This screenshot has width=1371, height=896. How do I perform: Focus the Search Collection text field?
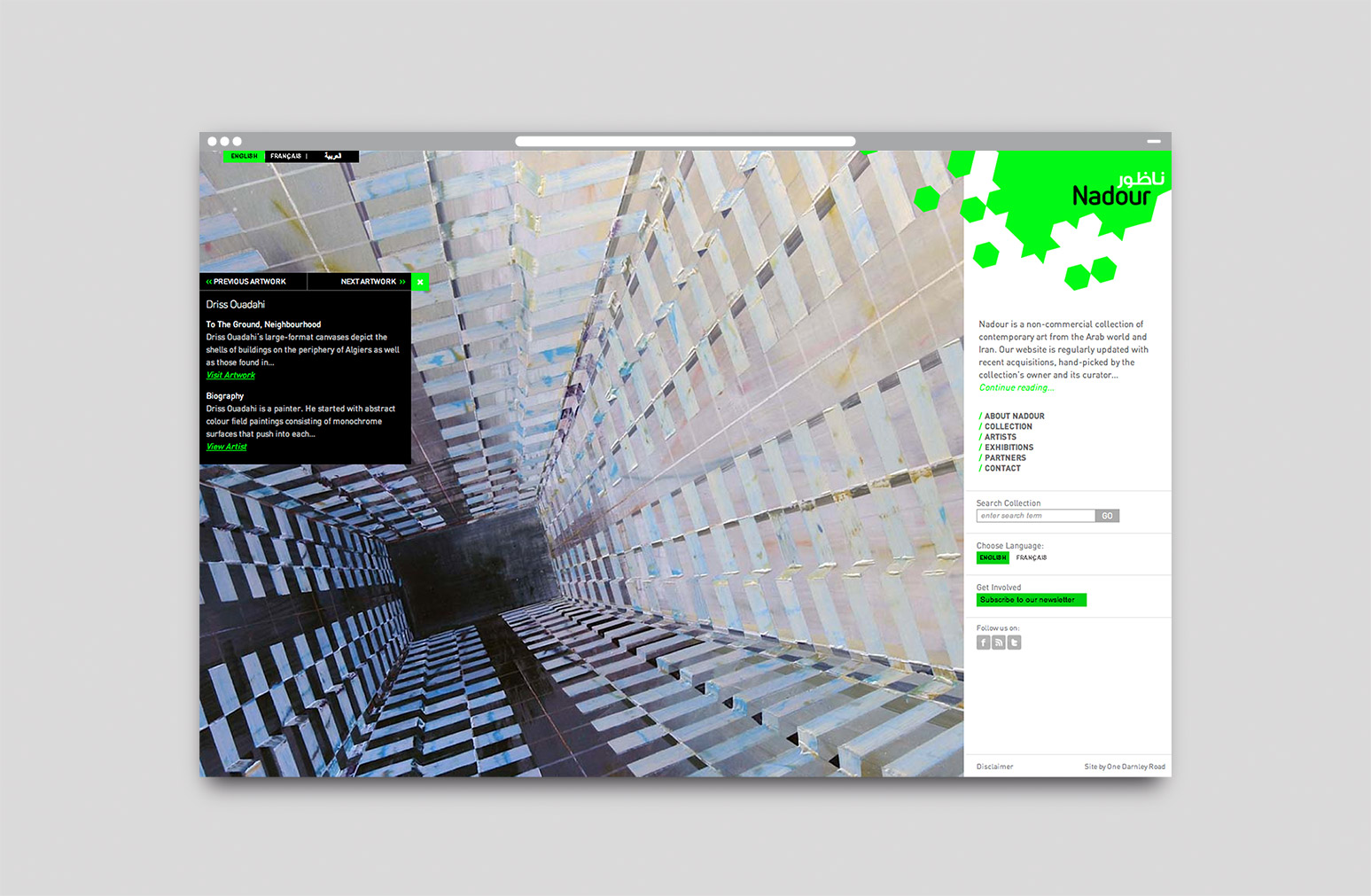(1036, 516)
